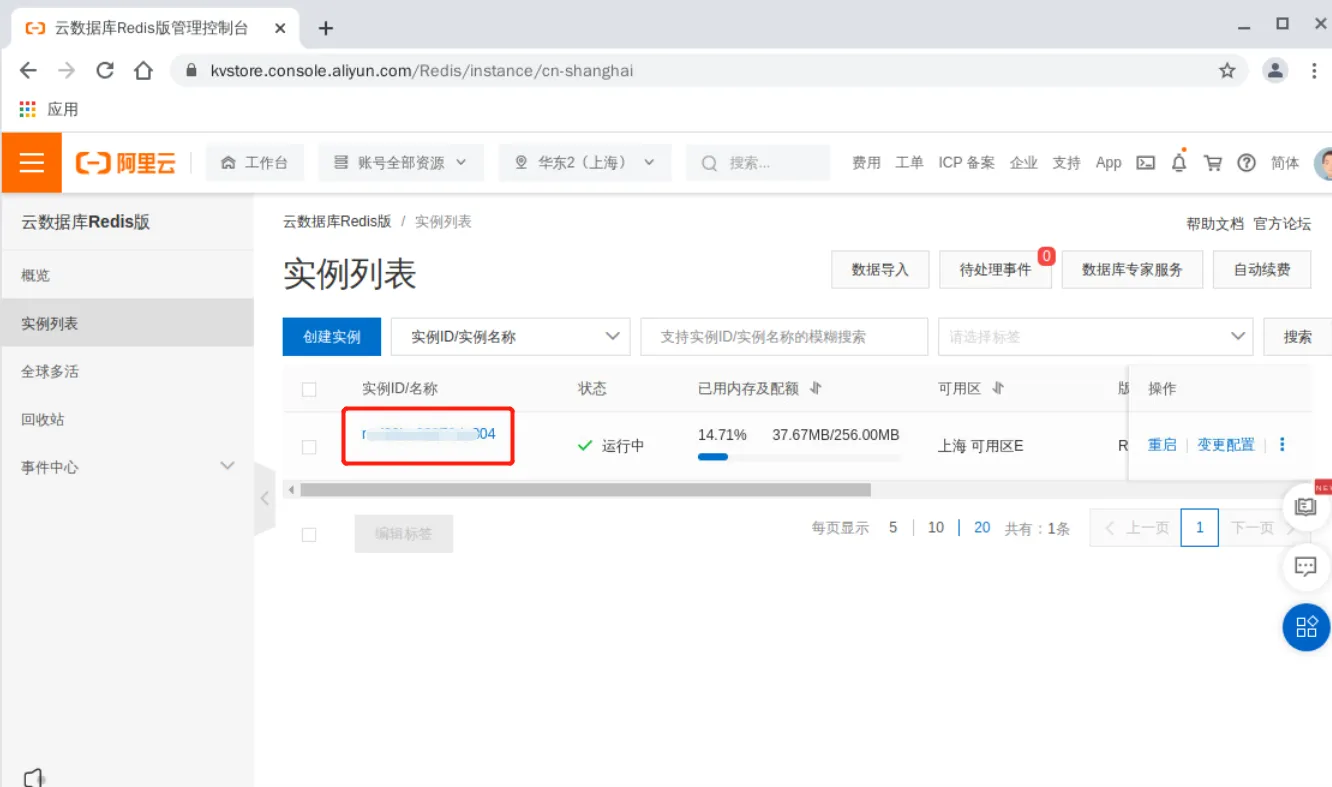Click the table's horizontal scrollbar

[586, 490]
